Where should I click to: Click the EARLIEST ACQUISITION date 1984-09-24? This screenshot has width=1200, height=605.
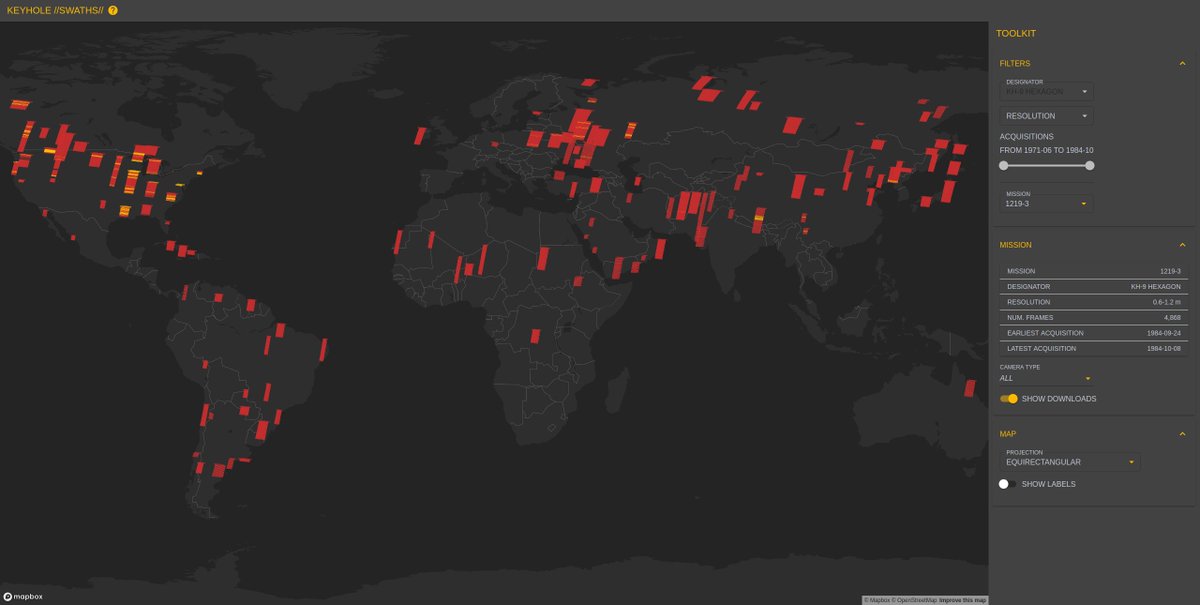tap(1162, 333)
